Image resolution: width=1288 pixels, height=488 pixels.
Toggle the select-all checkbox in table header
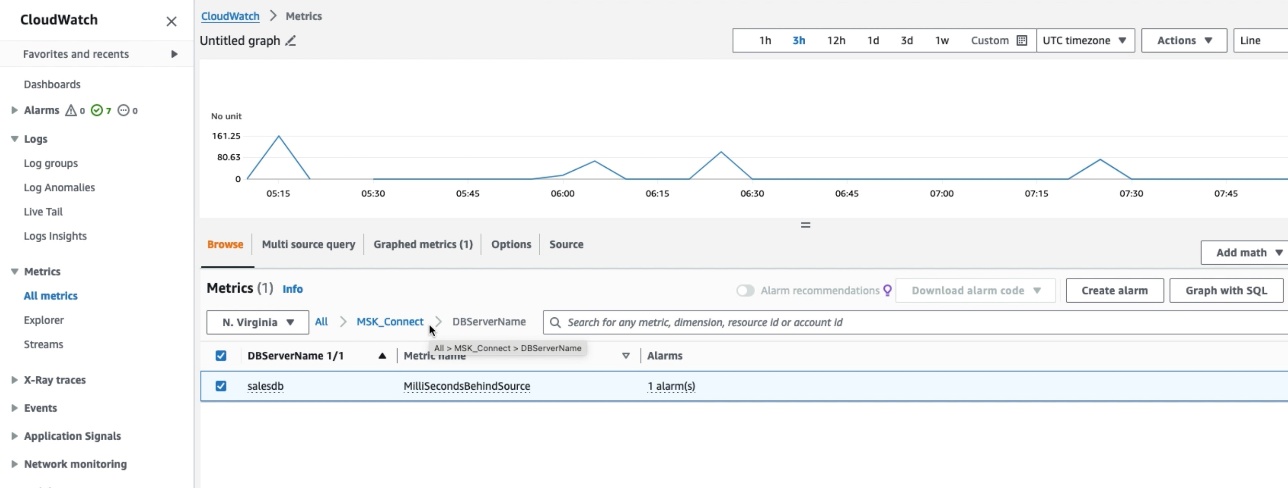[221, 356]
